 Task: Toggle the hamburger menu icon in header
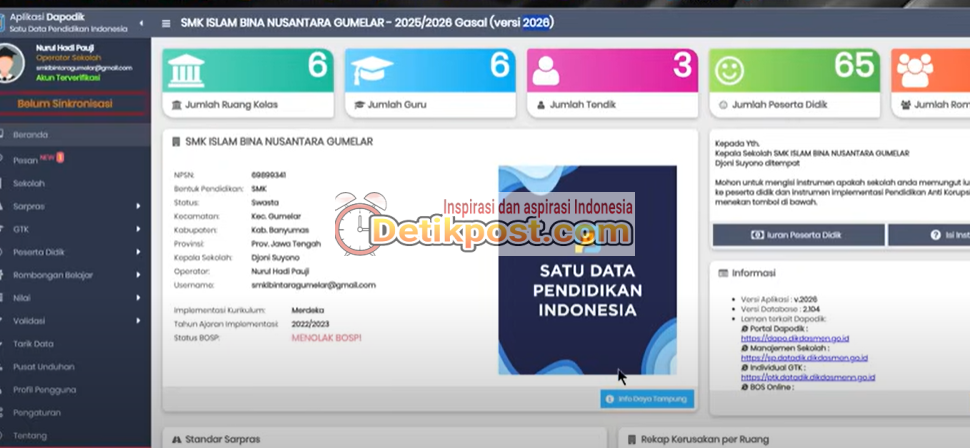(x=166, y=24)
